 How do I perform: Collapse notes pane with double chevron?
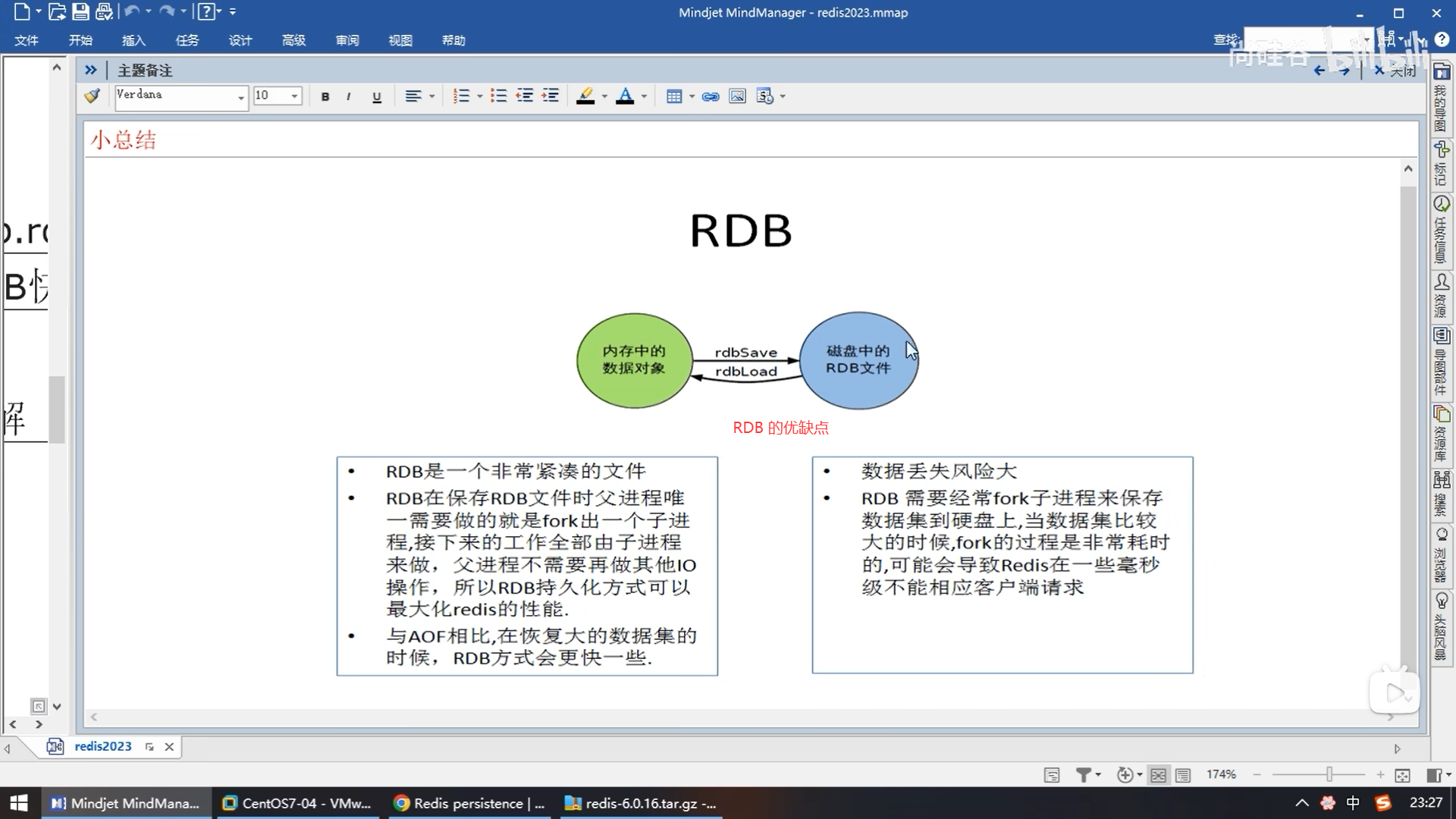(91, 70)
